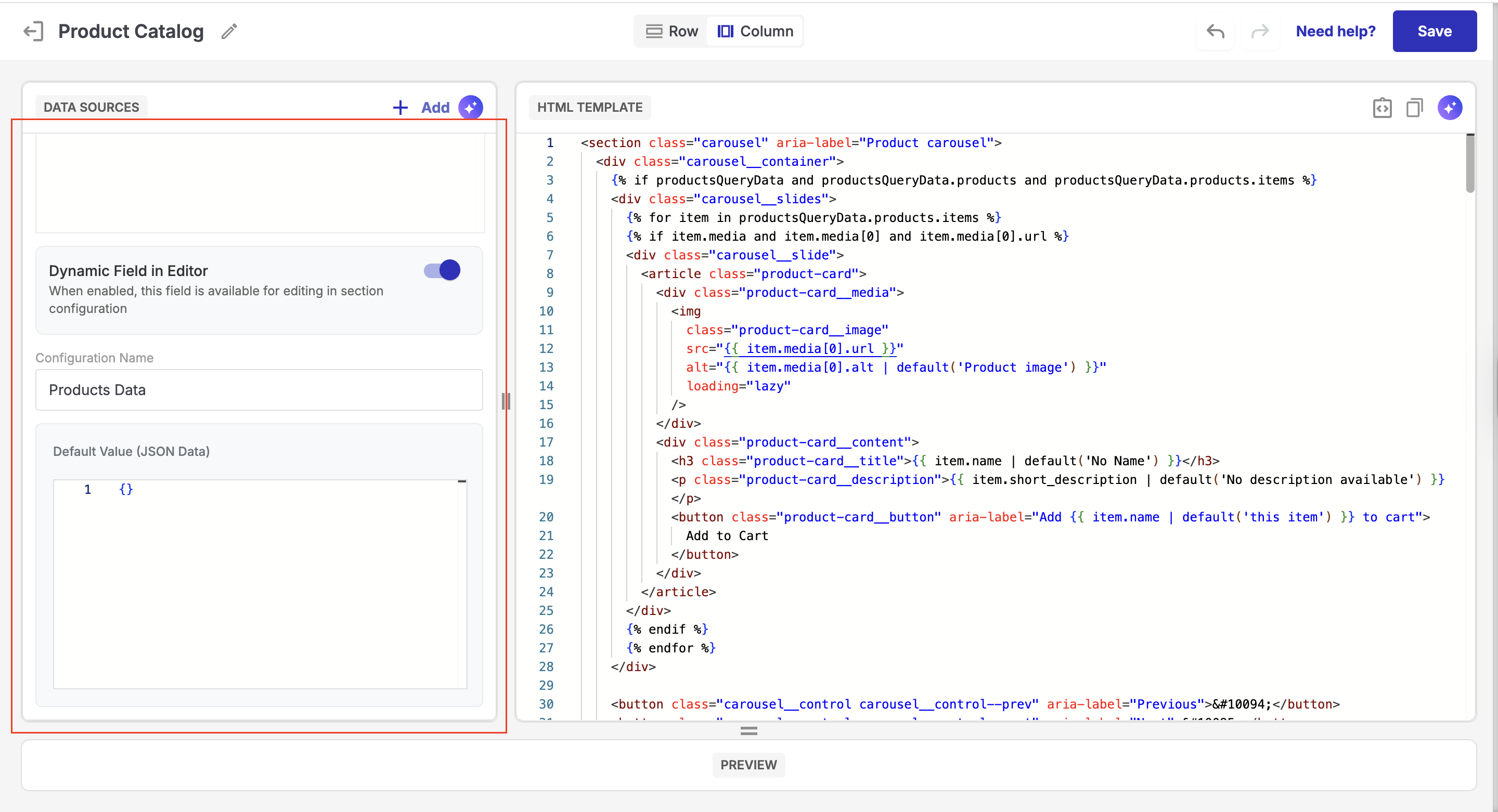Click the AI sparkle icon in HTML Template
Viewport: 1498px width, 812px height.
coord(1450,107)
